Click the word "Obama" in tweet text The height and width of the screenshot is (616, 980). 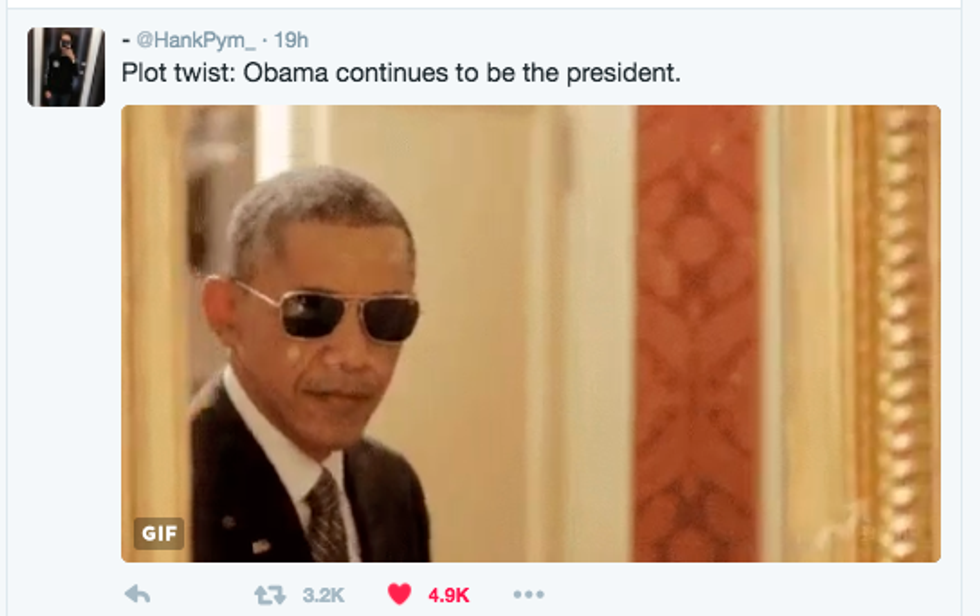(286, 73)
